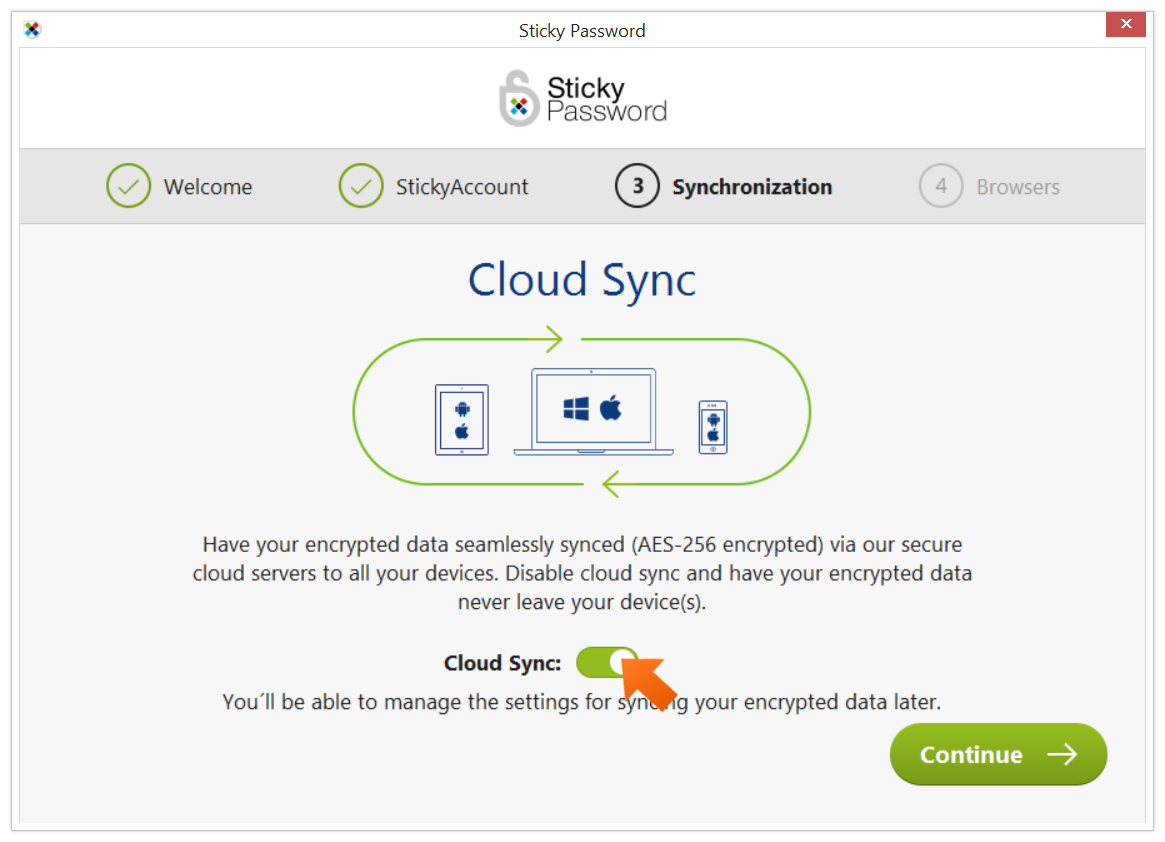Image resolution: width=1165 pixels, height=842 pixels.
Task: Click the laptop illustration with Windows and Apple logos
Action: click(x=594, y=412)
